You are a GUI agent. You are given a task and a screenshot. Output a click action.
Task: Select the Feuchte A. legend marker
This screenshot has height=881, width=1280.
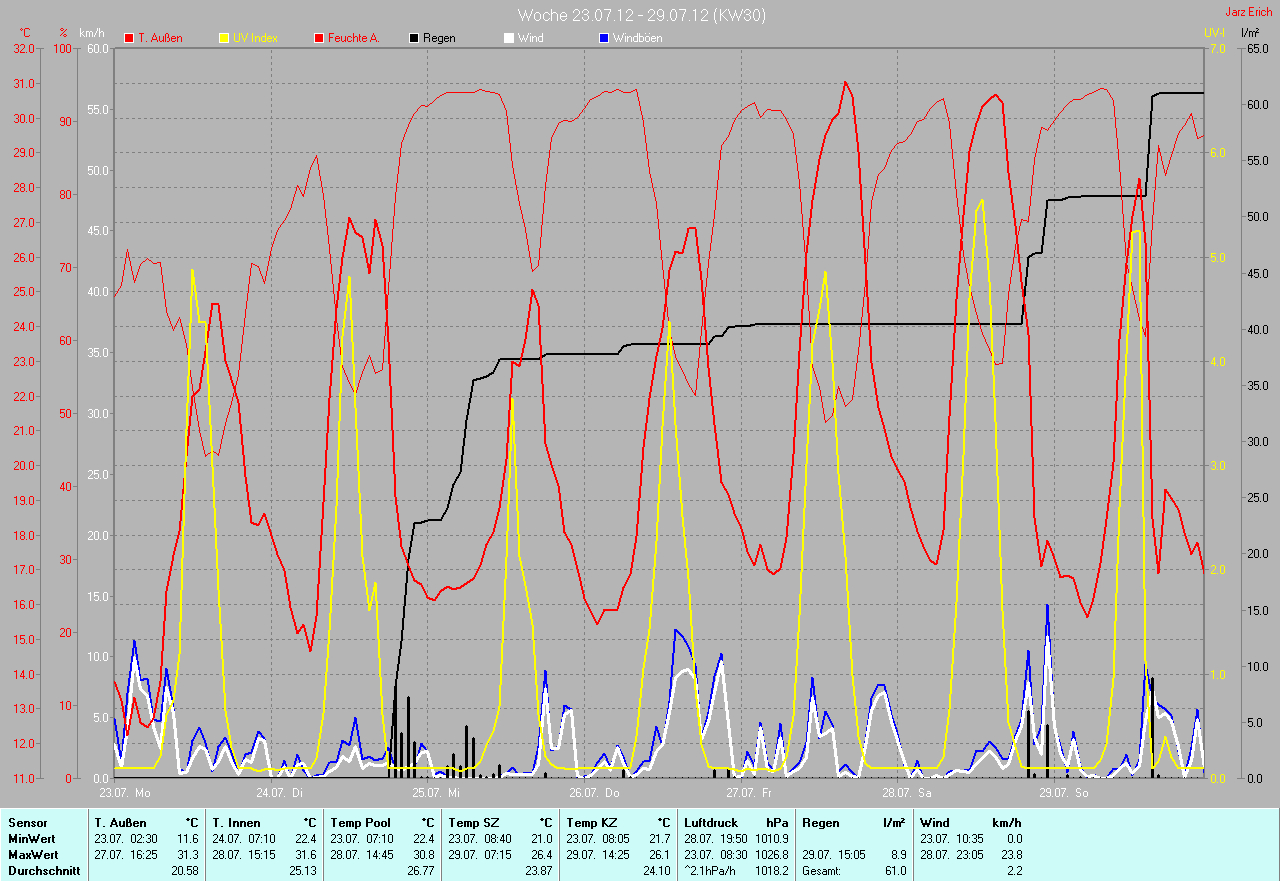point(320,38)
